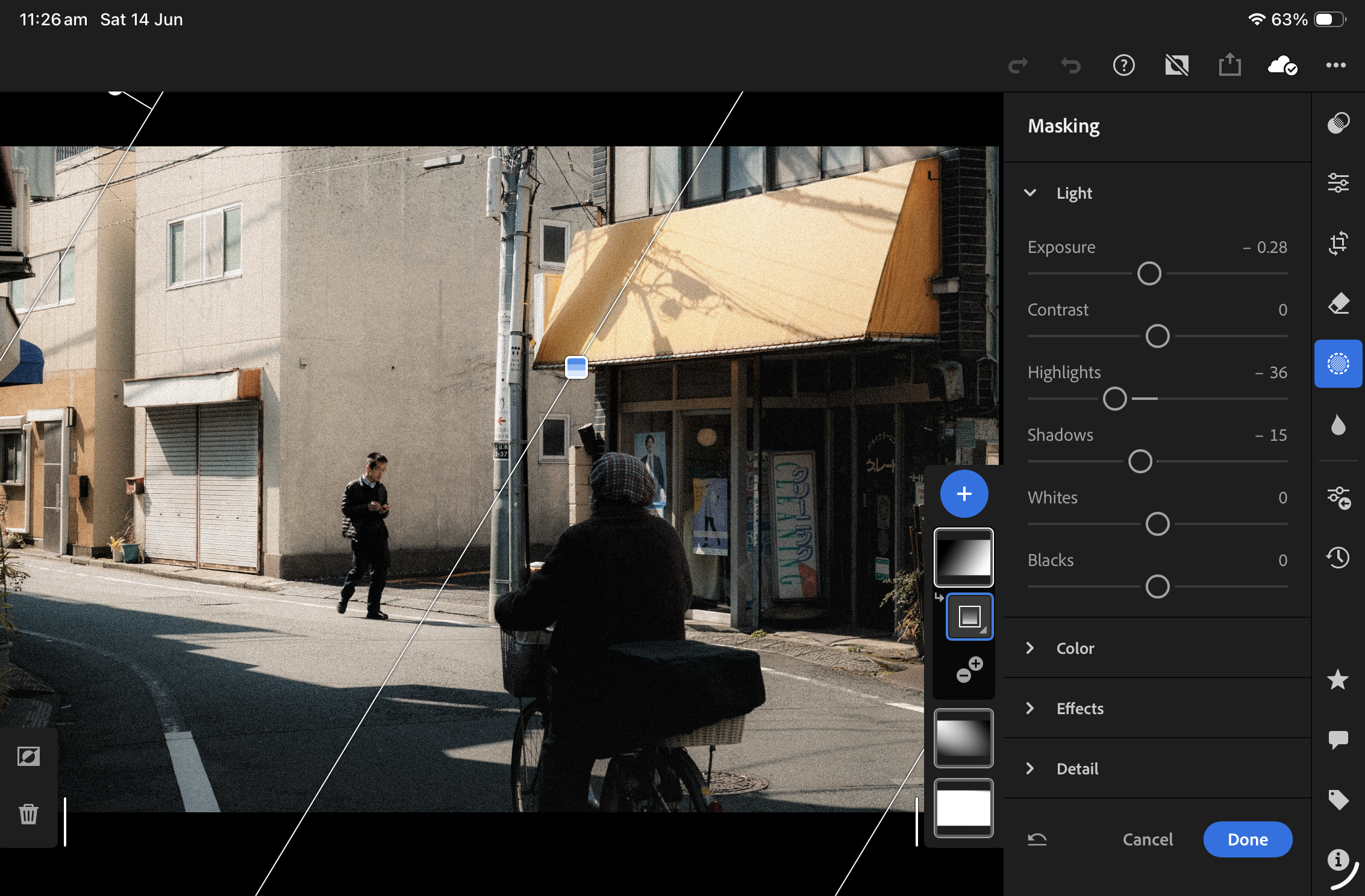Collapse the Light section
Screen dimensions: 1365x896
[1030, 193]
